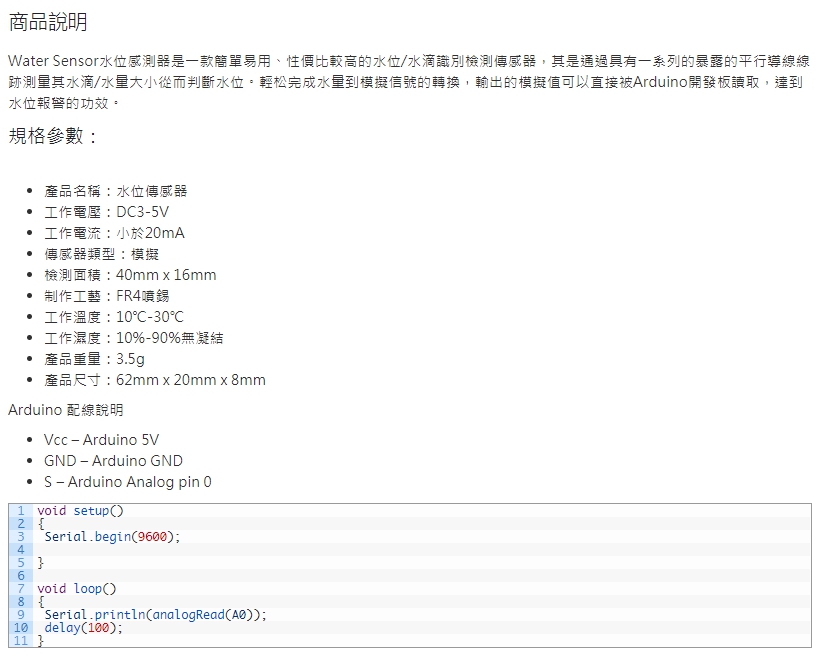Image resolution: width=817 pixels, height=660 pixels.
Task: Click code line void setup()
Action: tap(80, 510)
